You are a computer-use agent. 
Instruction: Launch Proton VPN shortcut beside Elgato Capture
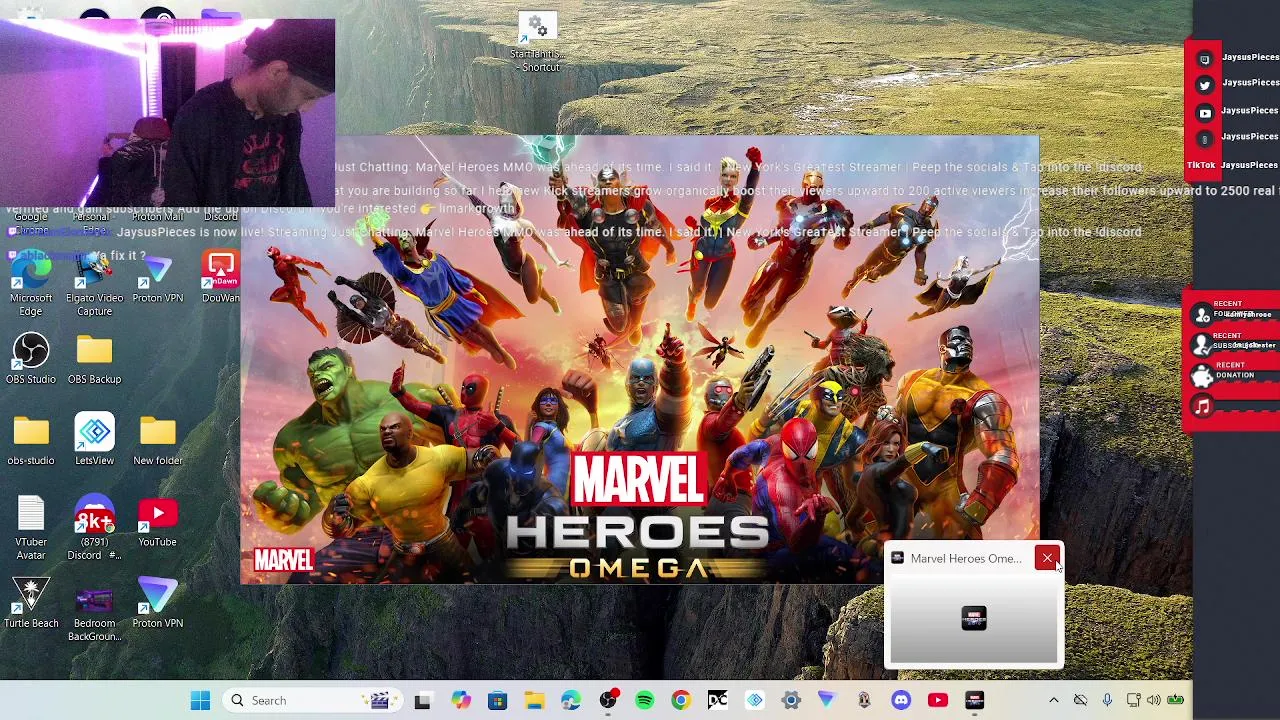[x=157, y=278]
